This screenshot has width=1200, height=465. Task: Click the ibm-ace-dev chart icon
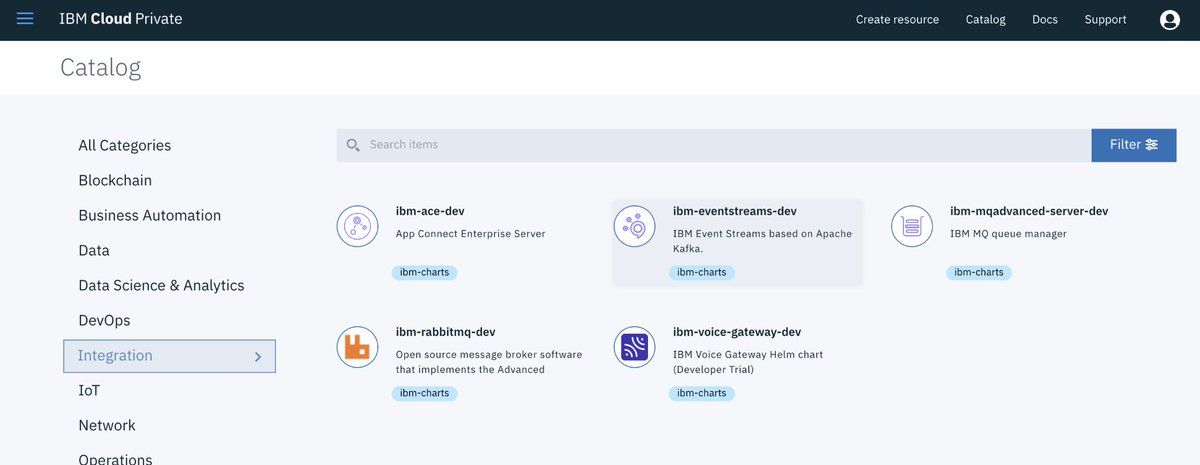[357, 226]
